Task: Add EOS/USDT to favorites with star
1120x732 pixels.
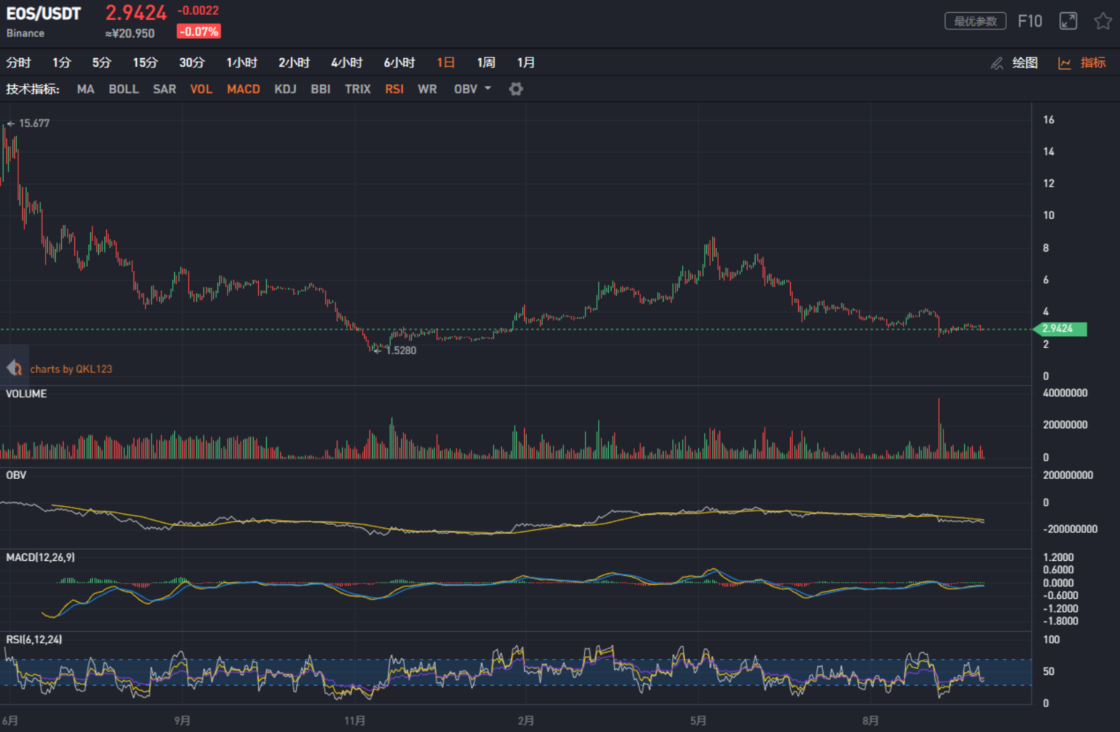Action: point(1102,21)
